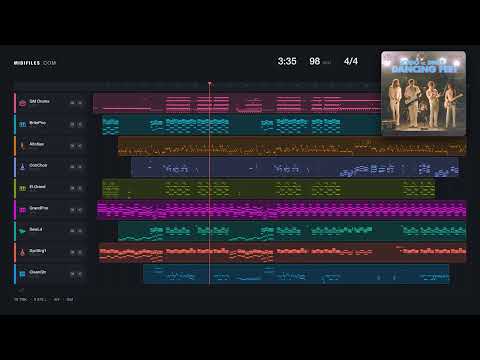The image size is (480, 360).
Task: Click the green El.Grand MIDI clip
Action: point(269,189)
